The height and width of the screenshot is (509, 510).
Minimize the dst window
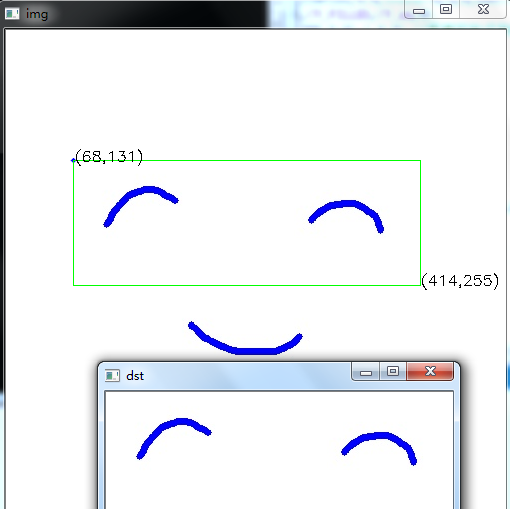click(366, 371)
